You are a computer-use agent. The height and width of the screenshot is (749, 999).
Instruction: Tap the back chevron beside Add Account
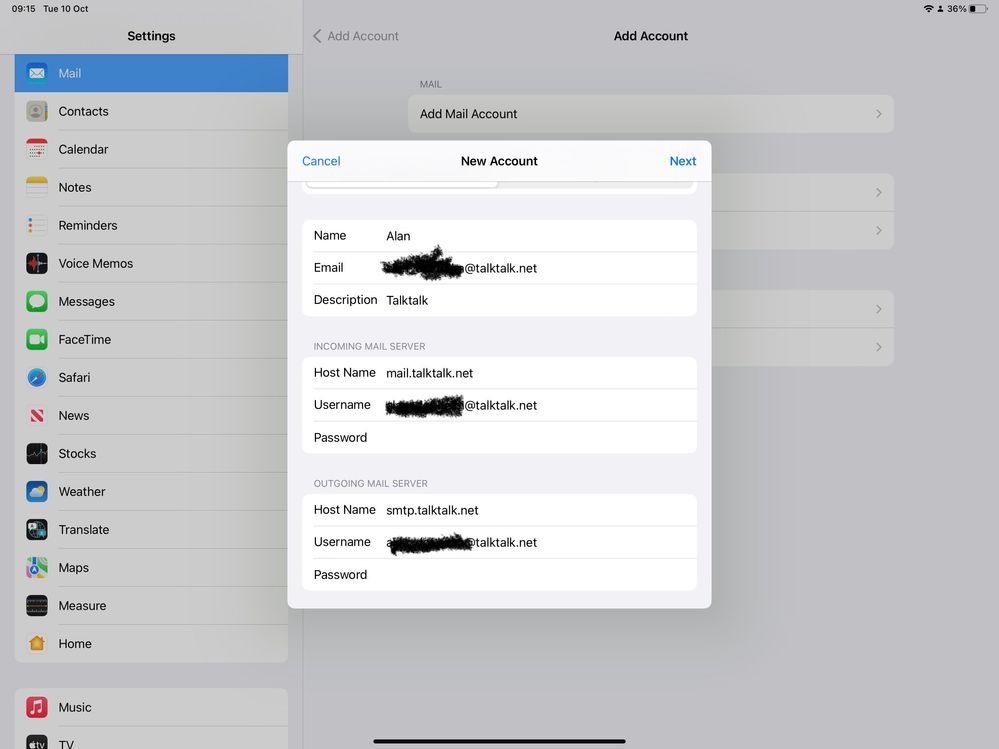click(x=317, y=36)
